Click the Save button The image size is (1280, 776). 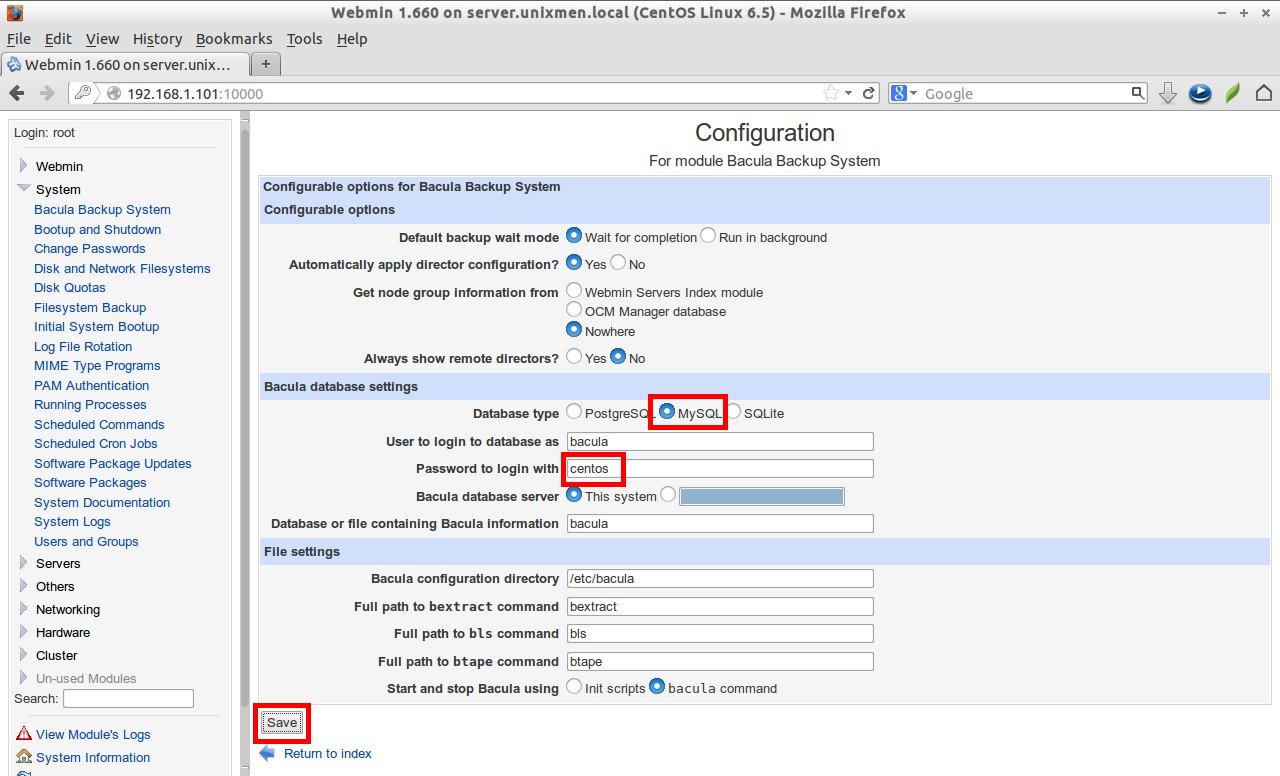click(x=282, y=723)
